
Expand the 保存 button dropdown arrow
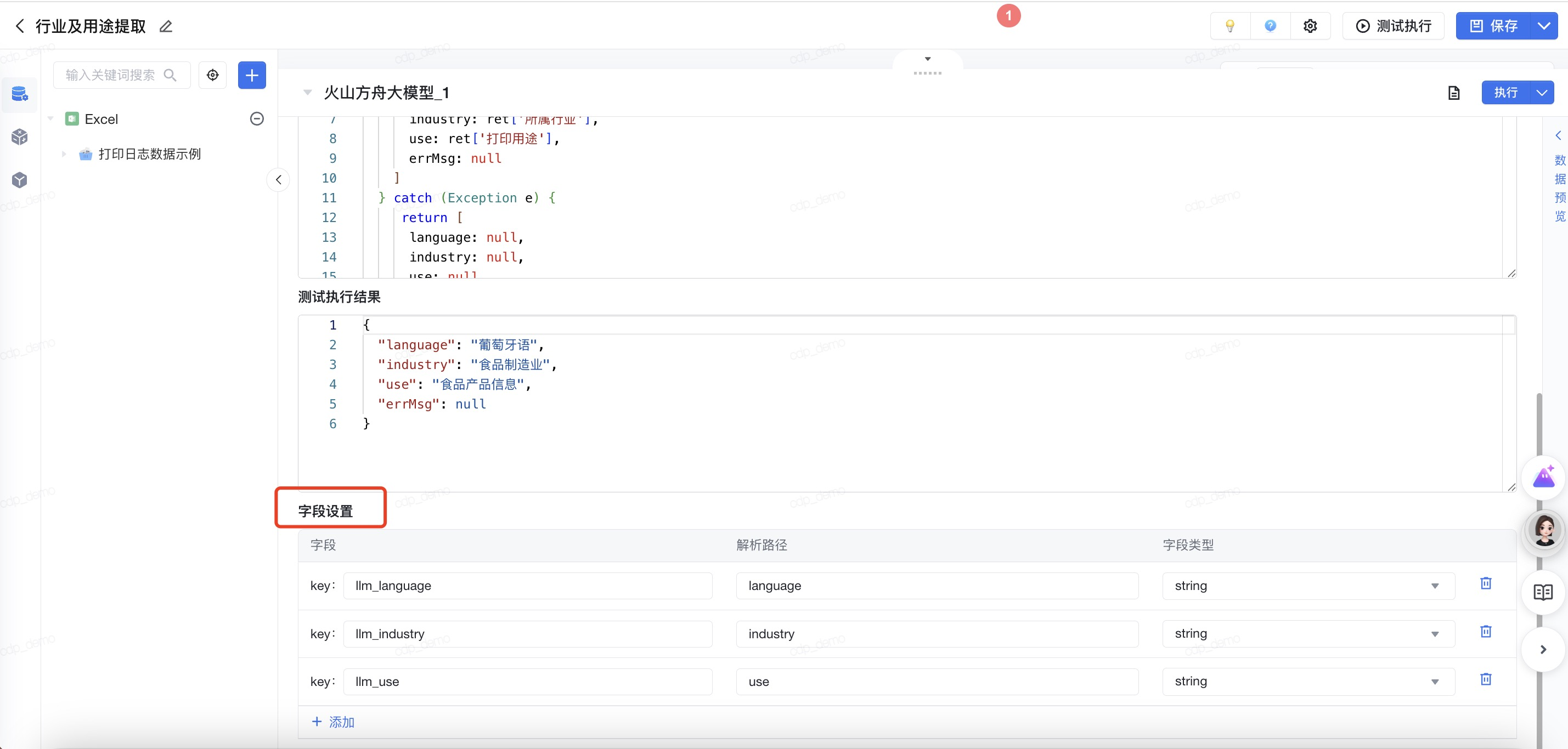click(x=1544, y=26)
